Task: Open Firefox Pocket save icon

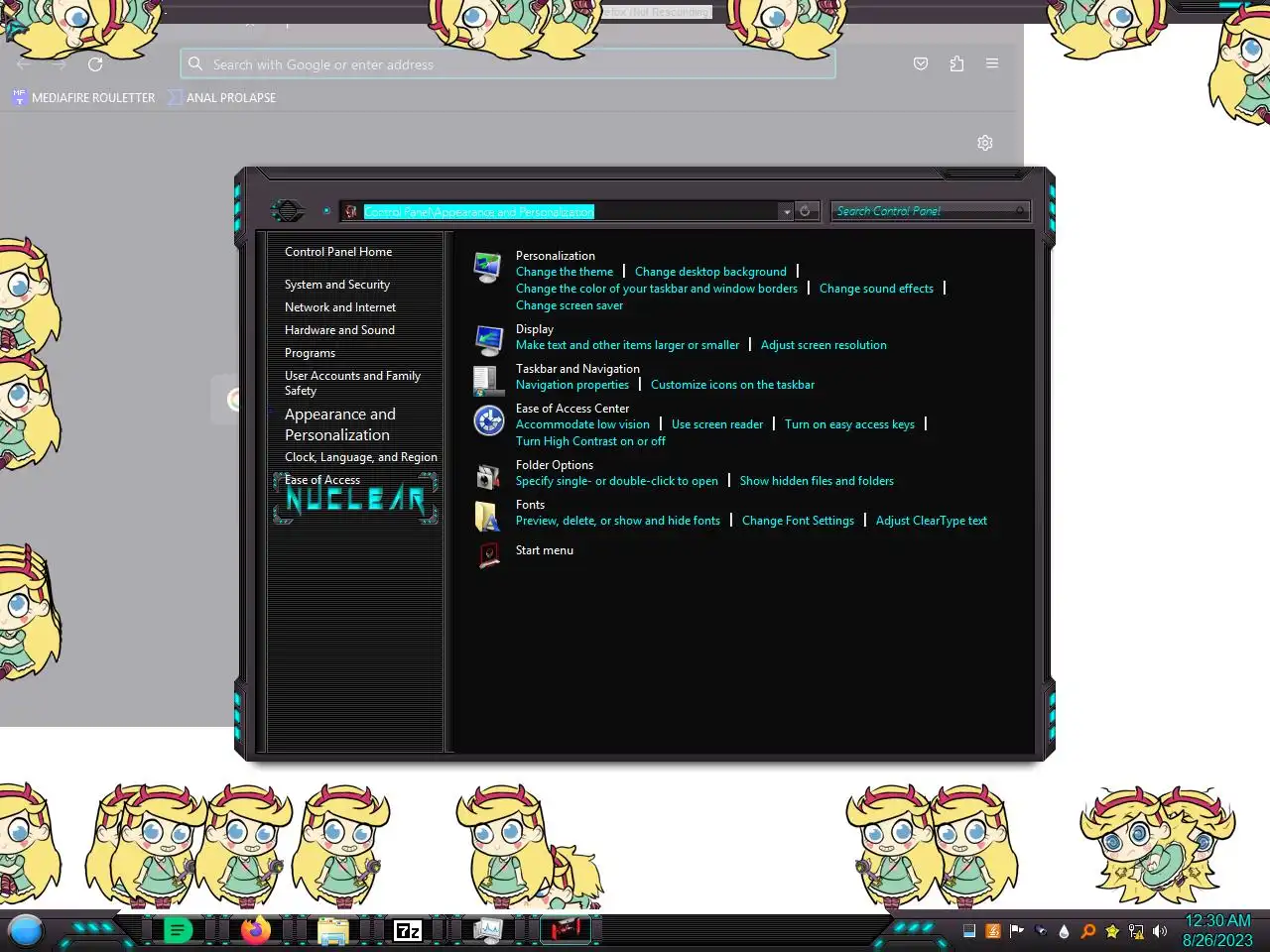Action: coord(921,63)
